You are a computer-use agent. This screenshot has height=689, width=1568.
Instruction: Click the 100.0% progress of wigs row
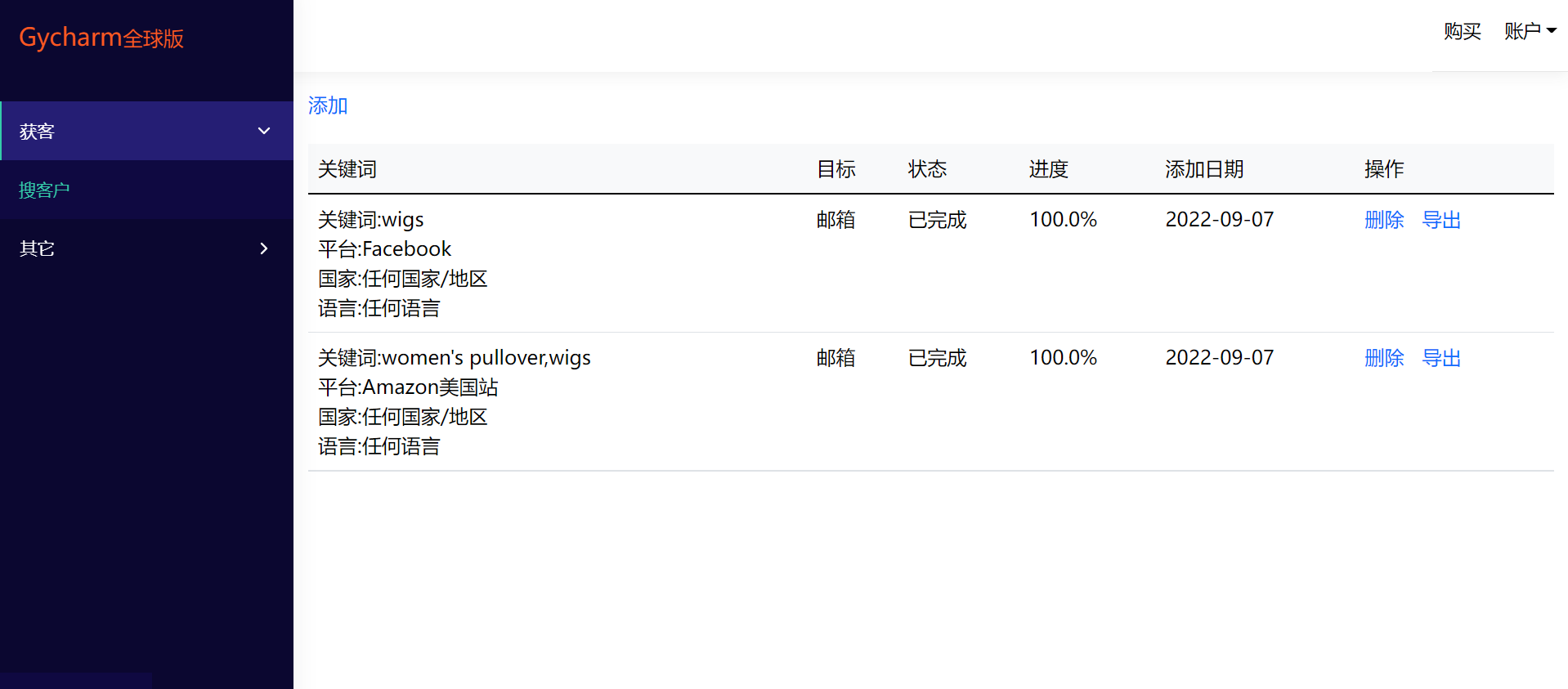1063,220
